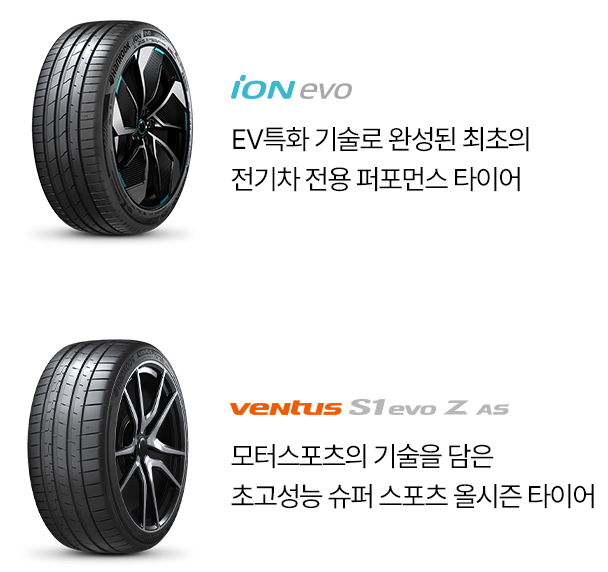Click the gray 'evo' logo text beside iON

click(326, 91)
